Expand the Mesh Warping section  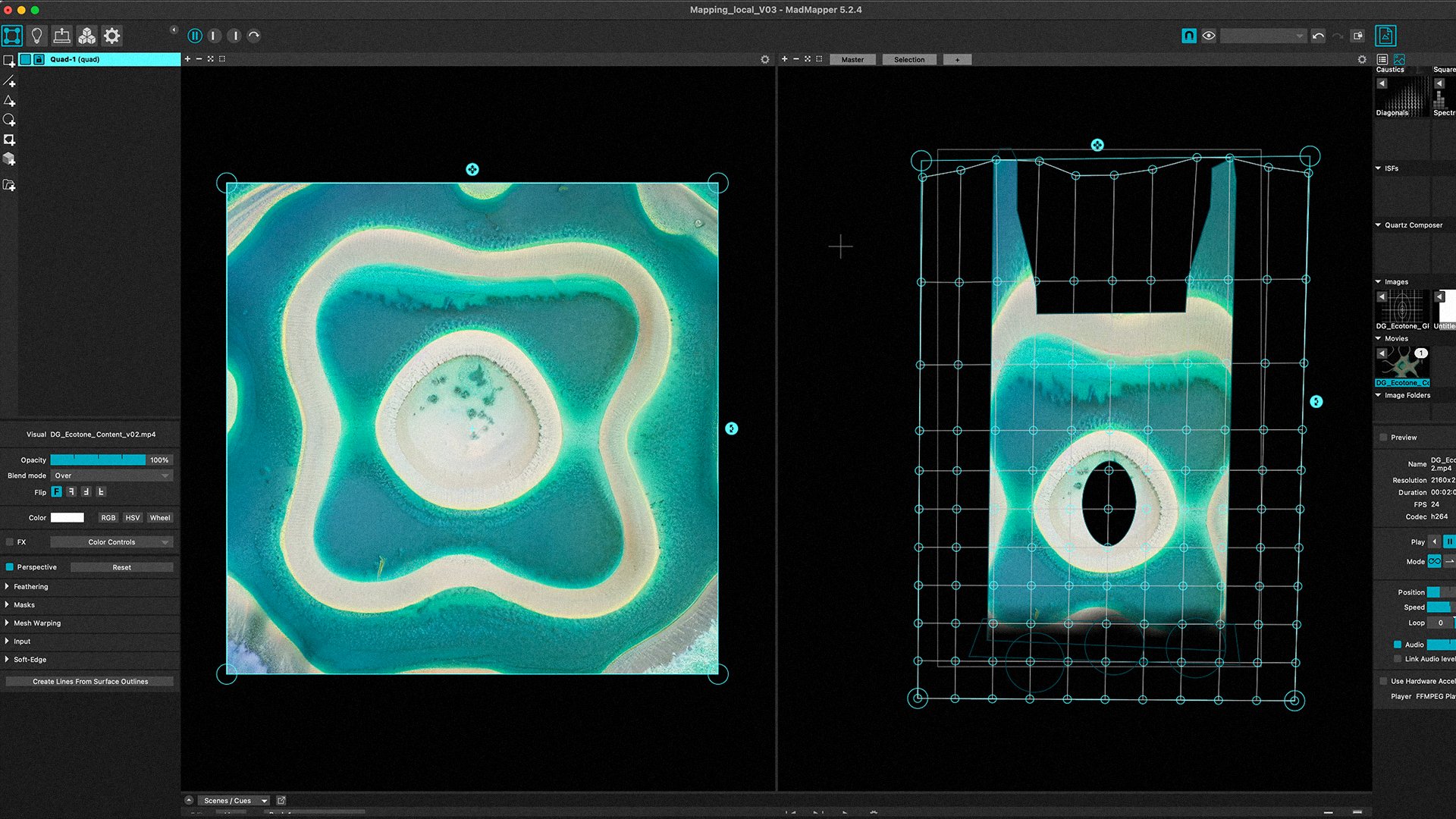[x=36, y=623]
